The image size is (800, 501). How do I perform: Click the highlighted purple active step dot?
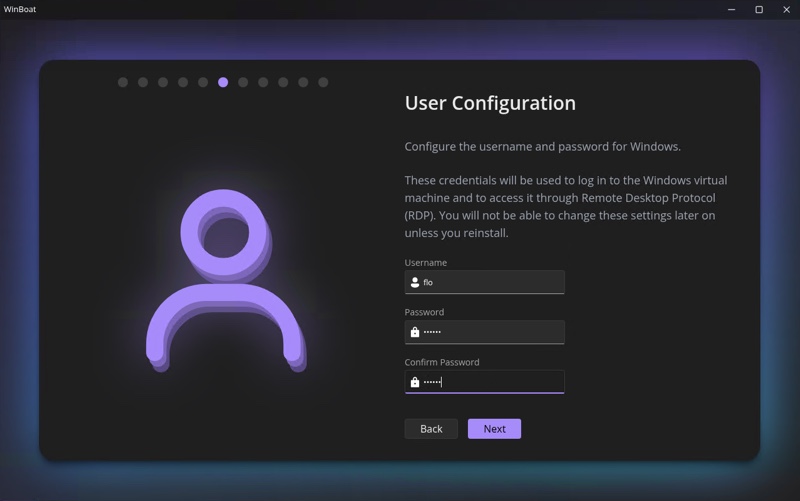click(x=223, y=82)
